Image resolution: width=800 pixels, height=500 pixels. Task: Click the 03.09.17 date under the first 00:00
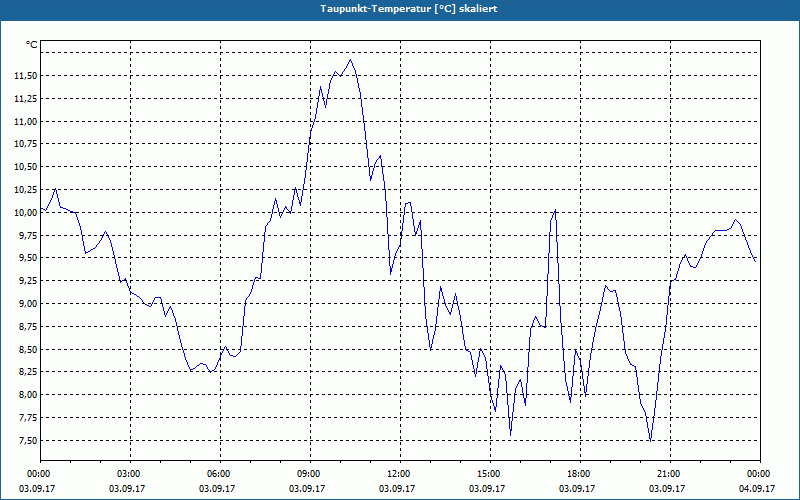coord(37,488)
